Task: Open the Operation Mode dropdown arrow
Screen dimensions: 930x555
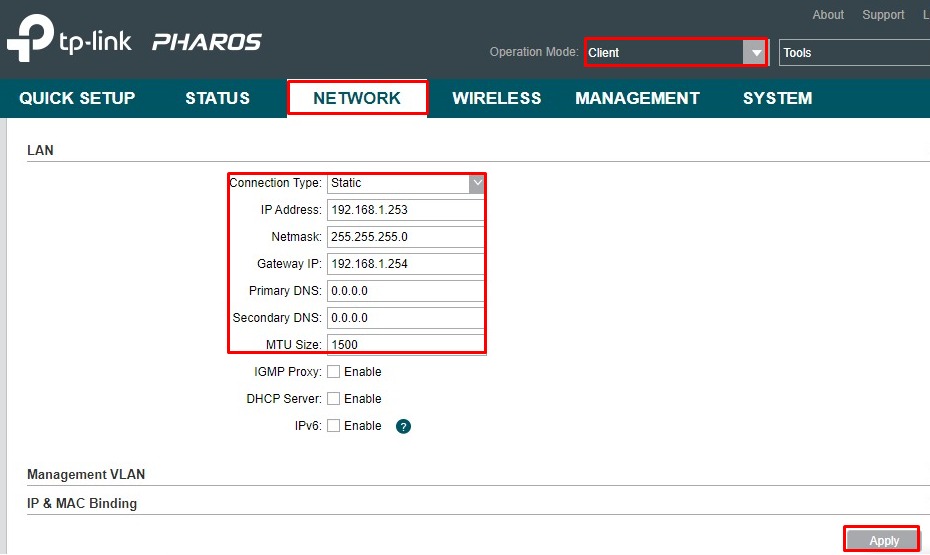Action: pyautogui.click(x=755, y=53)
